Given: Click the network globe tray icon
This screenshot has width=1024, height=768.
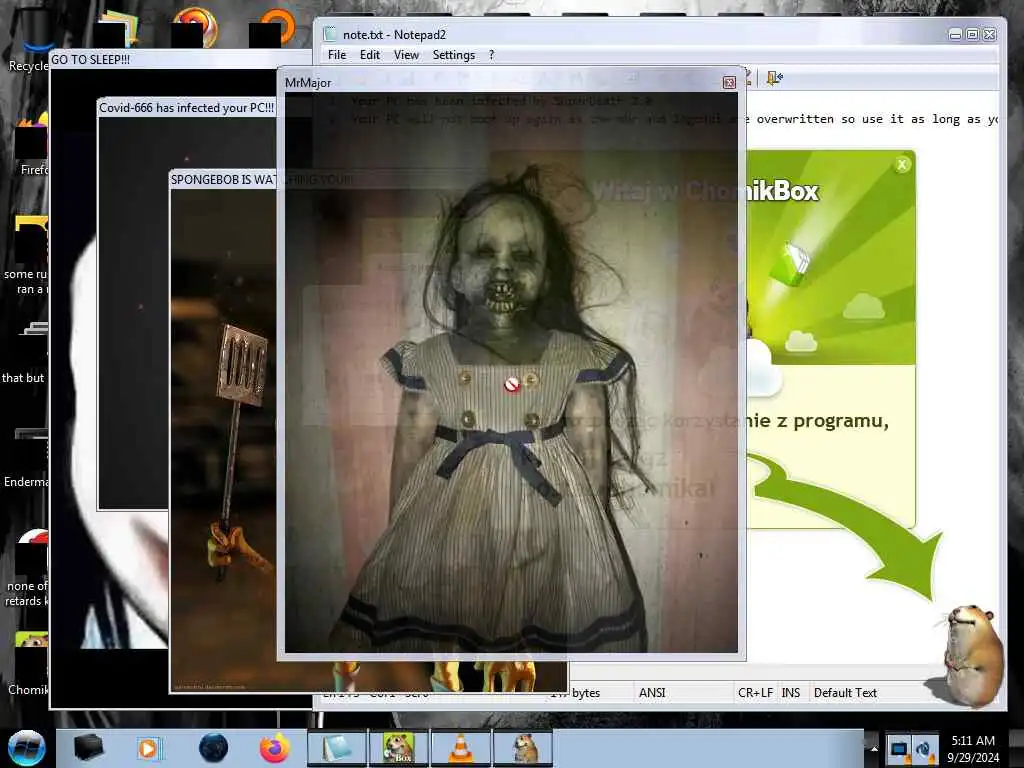Looking at the screenshot, I should coord(925,749).
